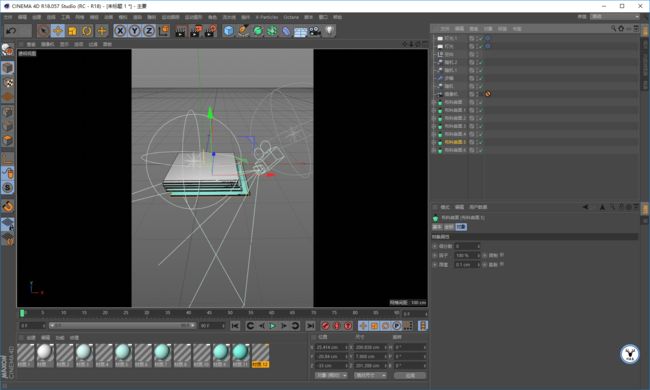Select the Scale tool icon
Viewport: 650px width, 390px height.
72,31
